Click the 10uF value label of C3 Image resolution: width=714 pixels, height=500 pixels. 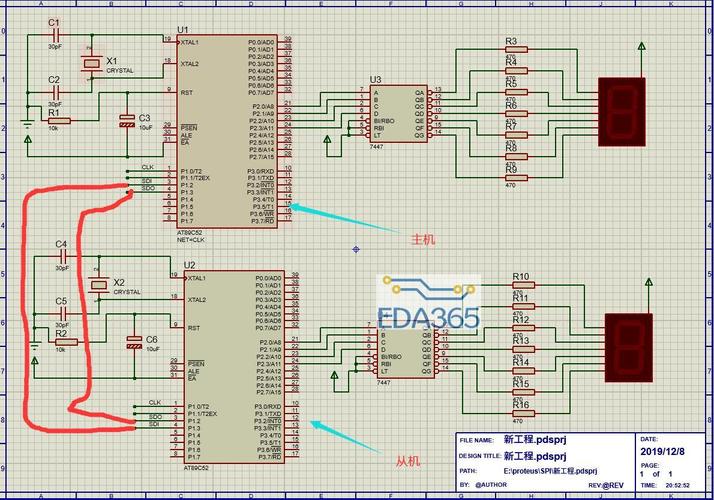[145, 128]
